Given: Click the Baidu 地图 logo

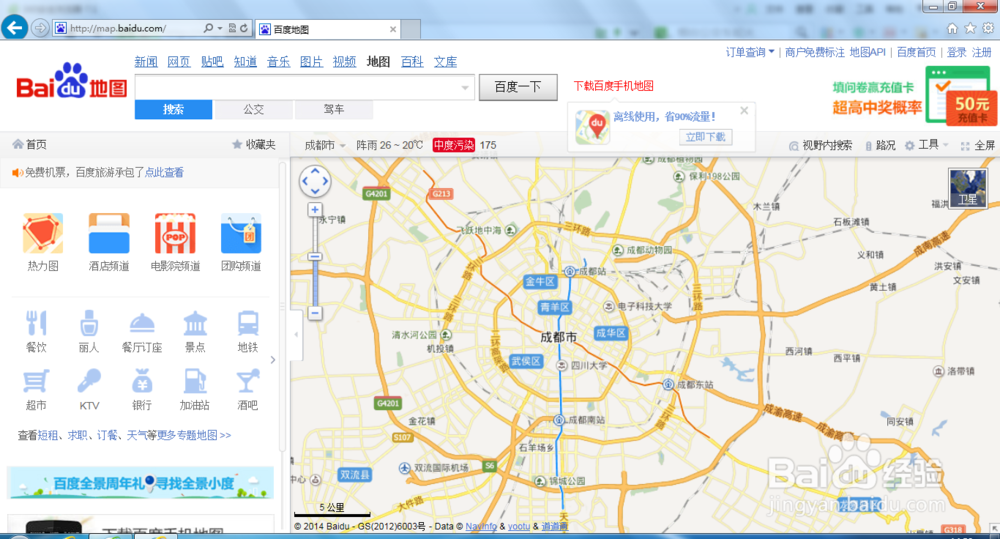Looking at the screenshot, I should tap(71, 82).
